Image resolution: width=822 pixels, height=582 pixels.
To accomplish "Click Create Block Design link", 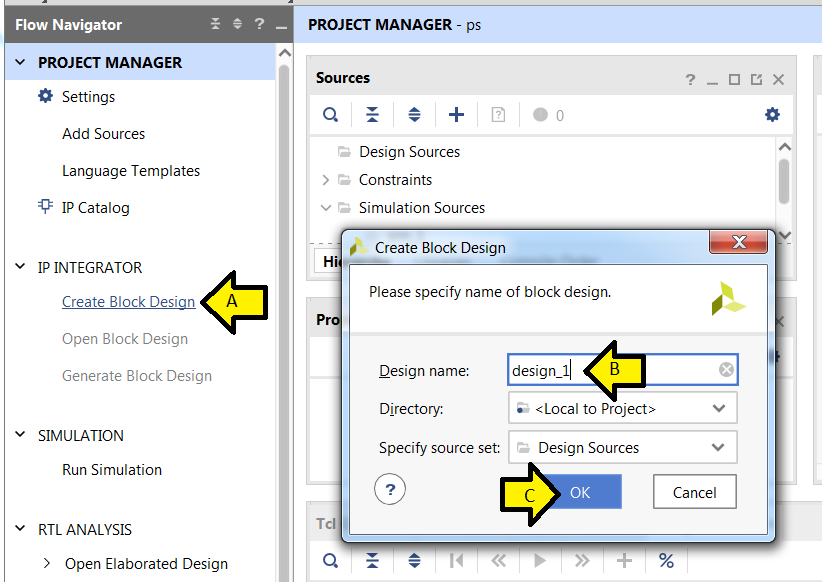I will [128, 302].
